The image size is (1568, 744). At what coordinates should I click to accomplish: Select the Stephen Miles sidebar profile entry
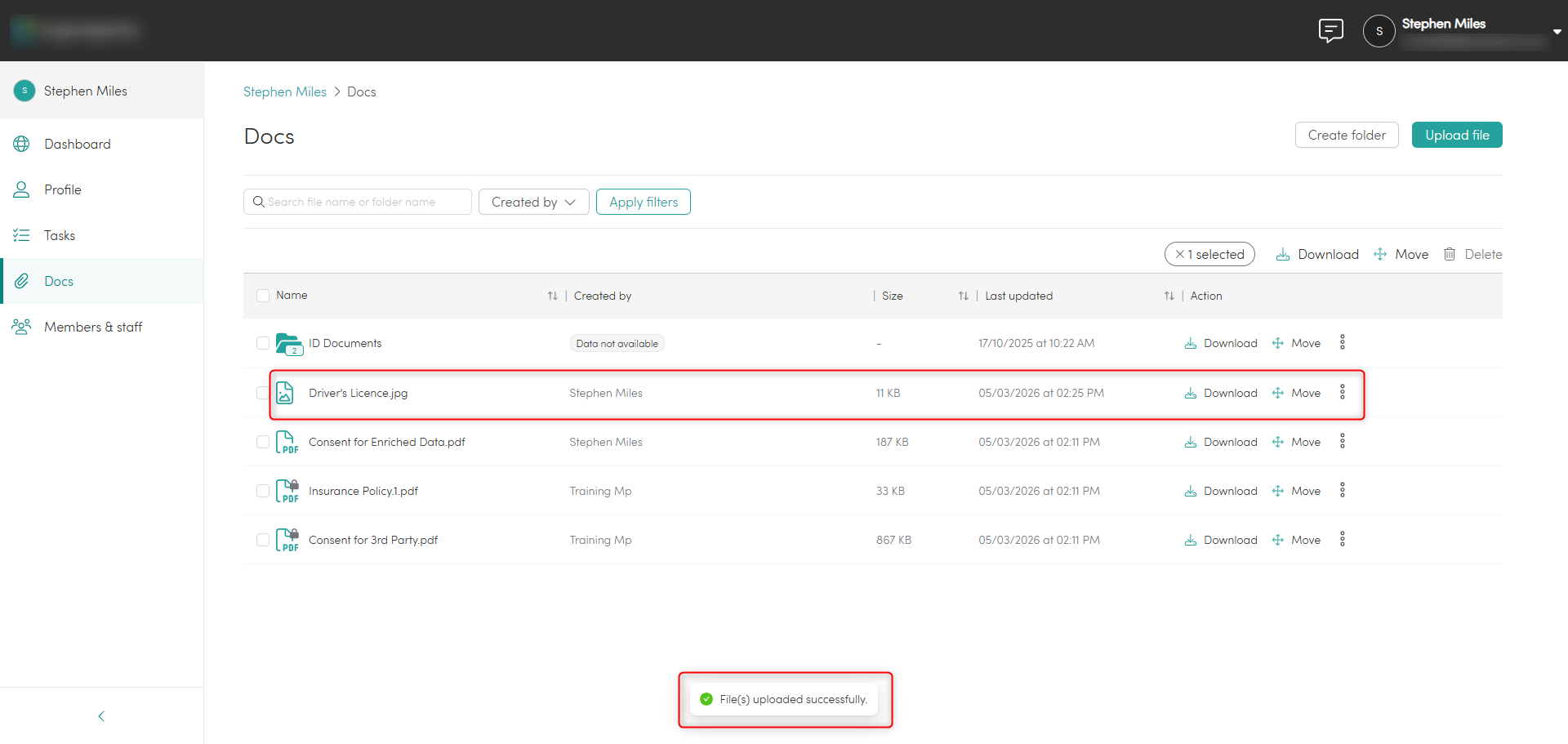pos(102,91)
